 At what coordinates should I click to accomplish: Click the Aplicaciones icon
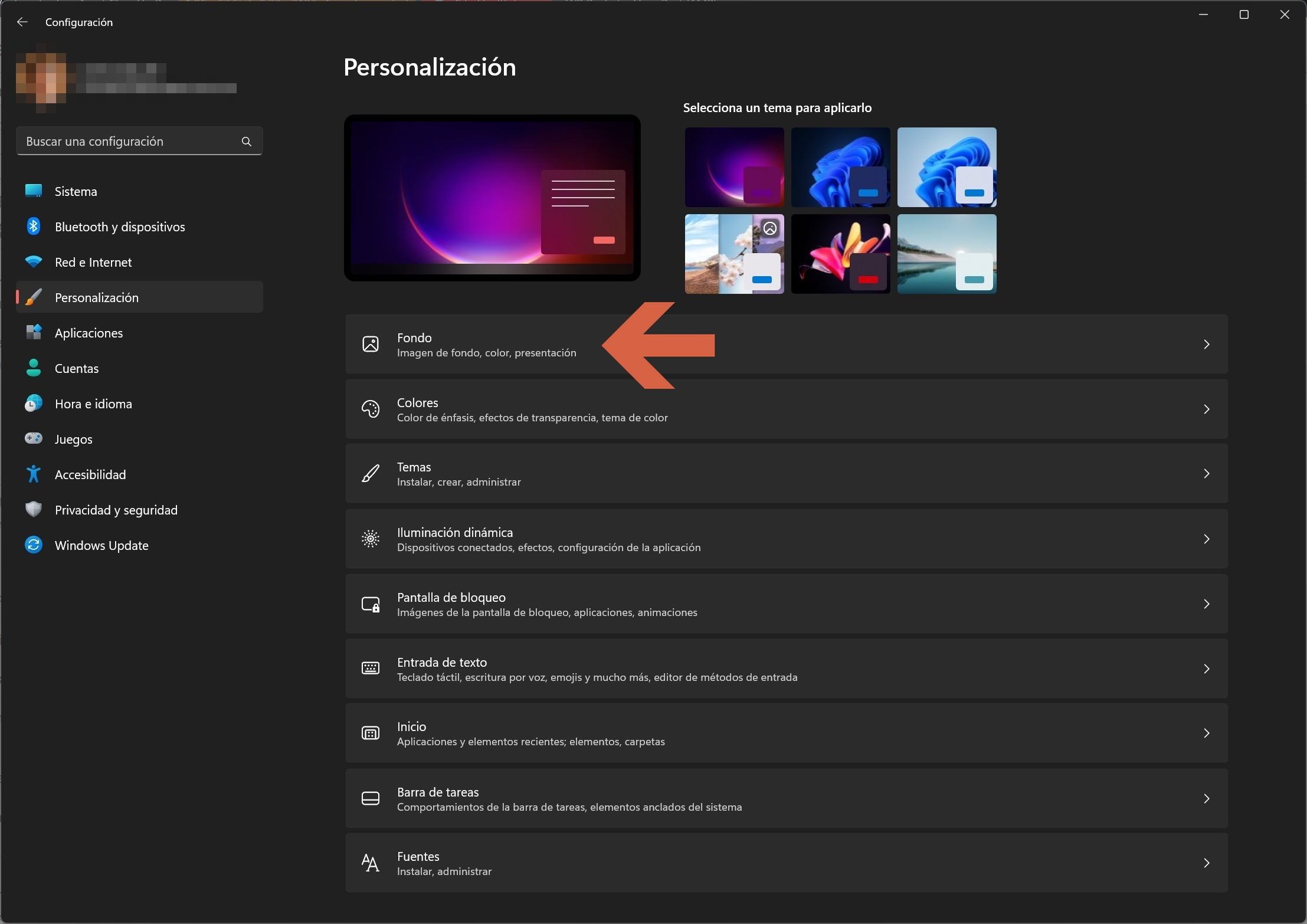pyautogui.click(x=34, y=333)
